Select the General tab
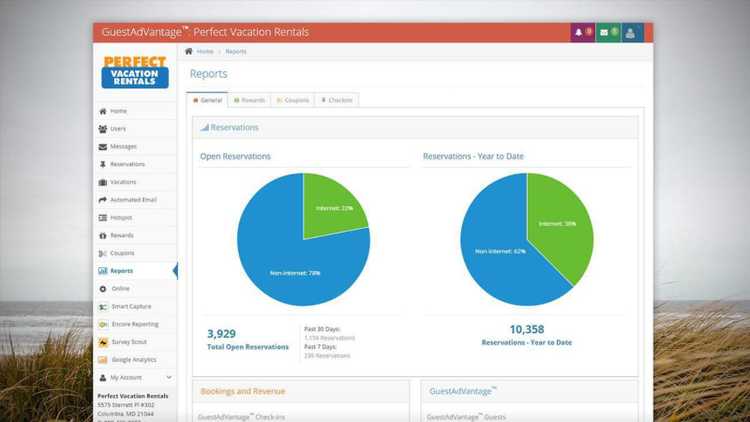The width and height of the screenshot is (750, 422). pos(207,100)
